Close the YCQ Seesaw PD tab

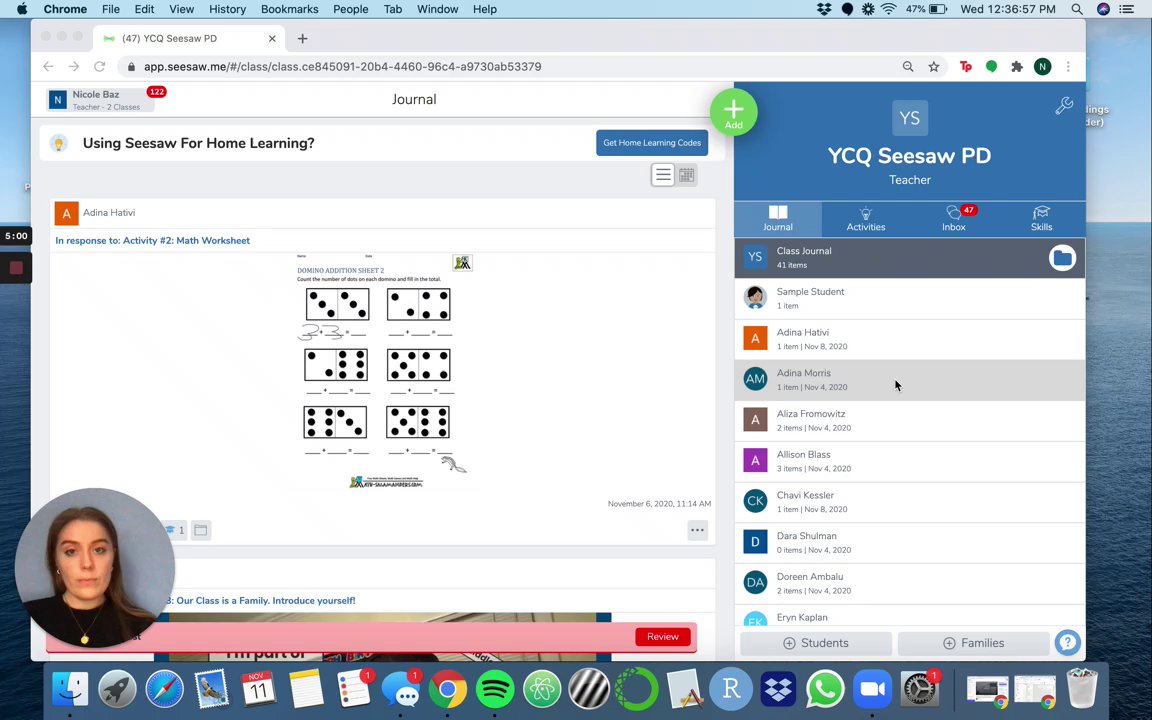pos(272,38)
